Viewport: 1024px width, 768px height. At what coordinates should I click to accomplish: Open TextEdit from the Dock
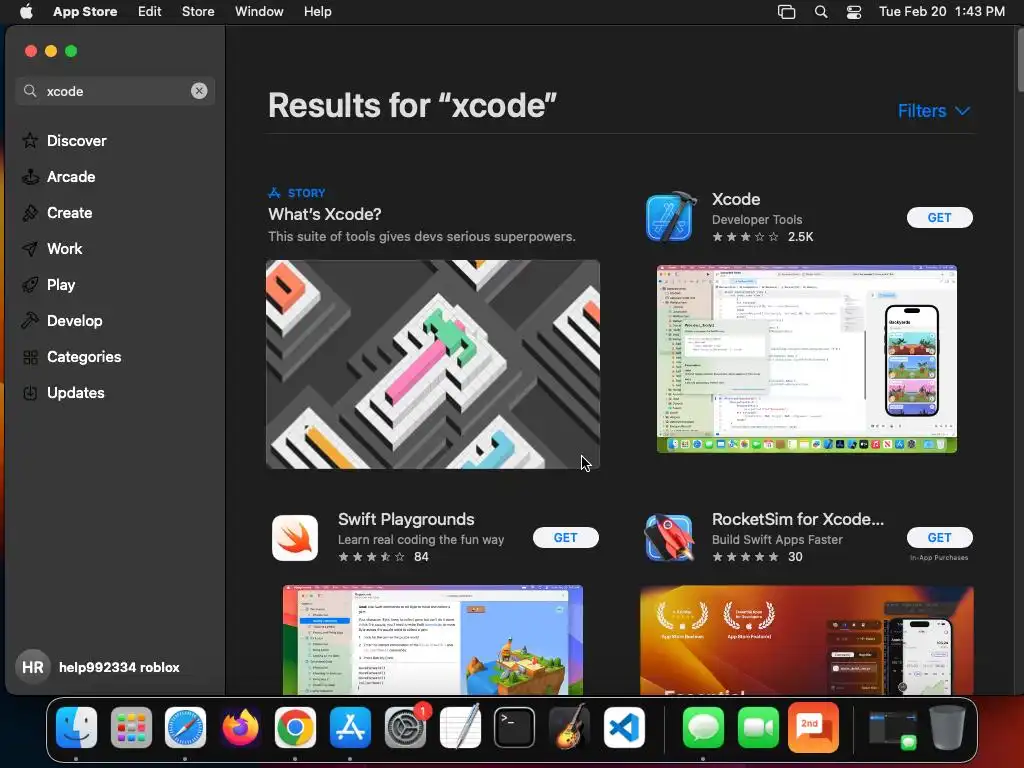[x=460, y=727]
